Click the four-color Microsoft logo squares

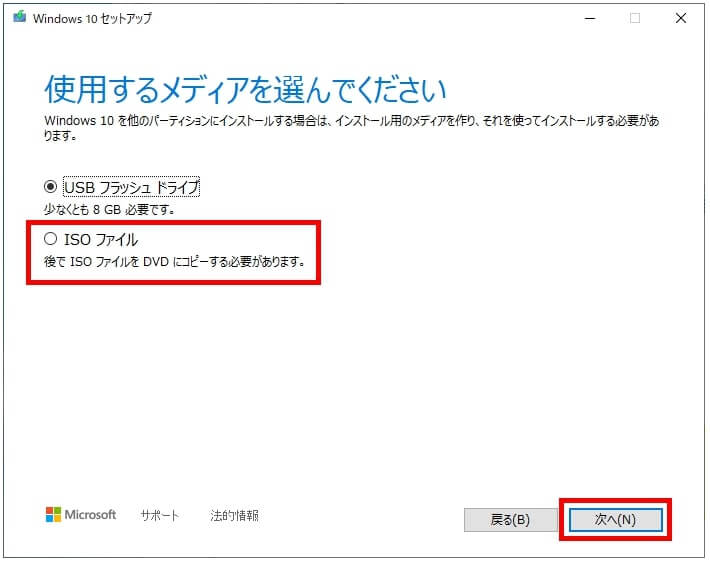pyautogui.click(x=53, y=514)
